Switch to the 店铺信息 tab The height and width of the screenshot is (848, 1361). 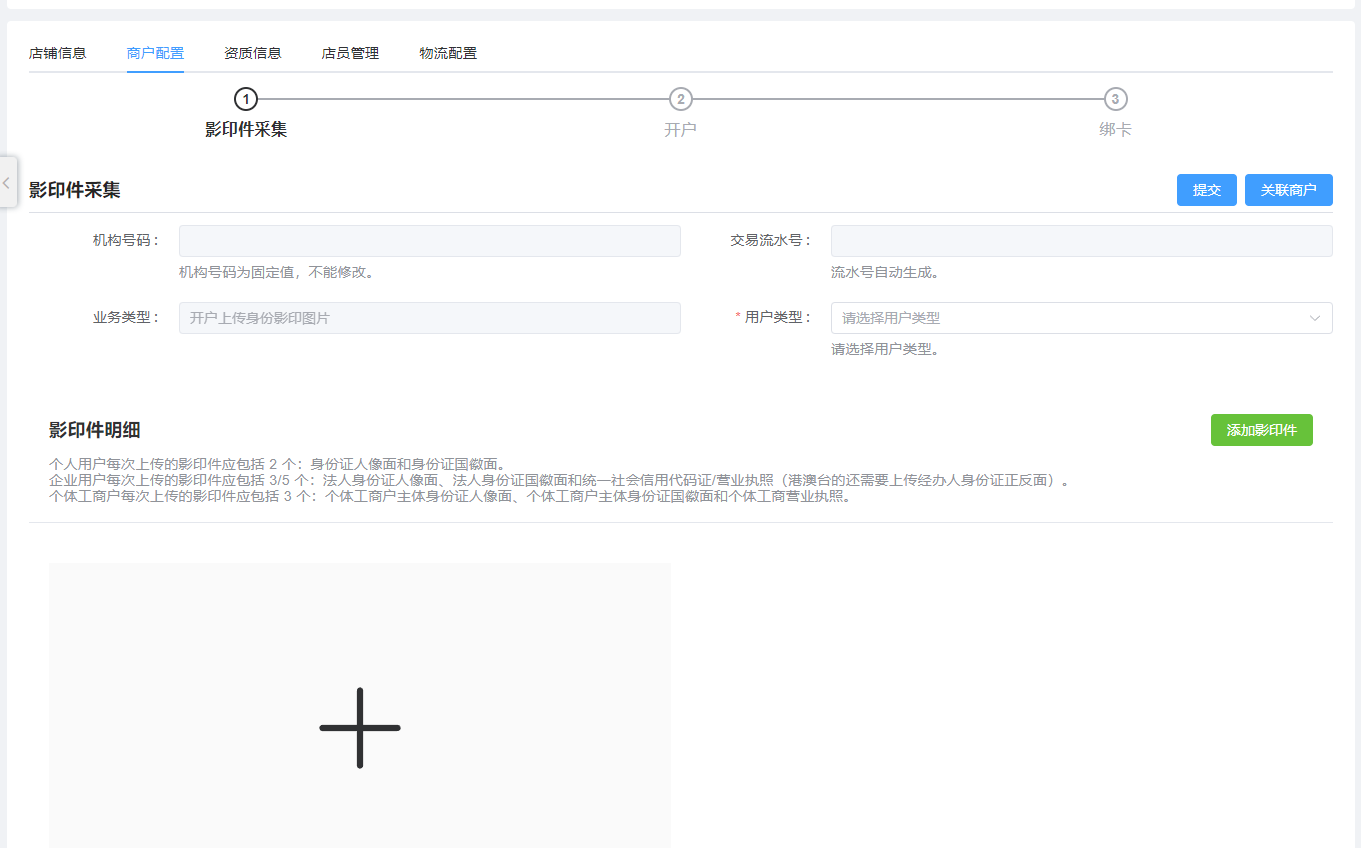58,53
